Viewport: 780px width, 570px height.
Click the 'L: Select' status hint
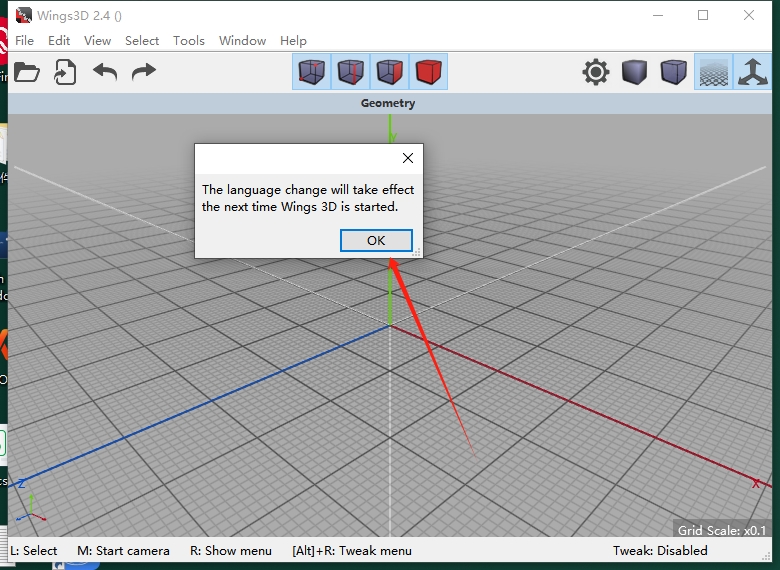tap(34, 551)
